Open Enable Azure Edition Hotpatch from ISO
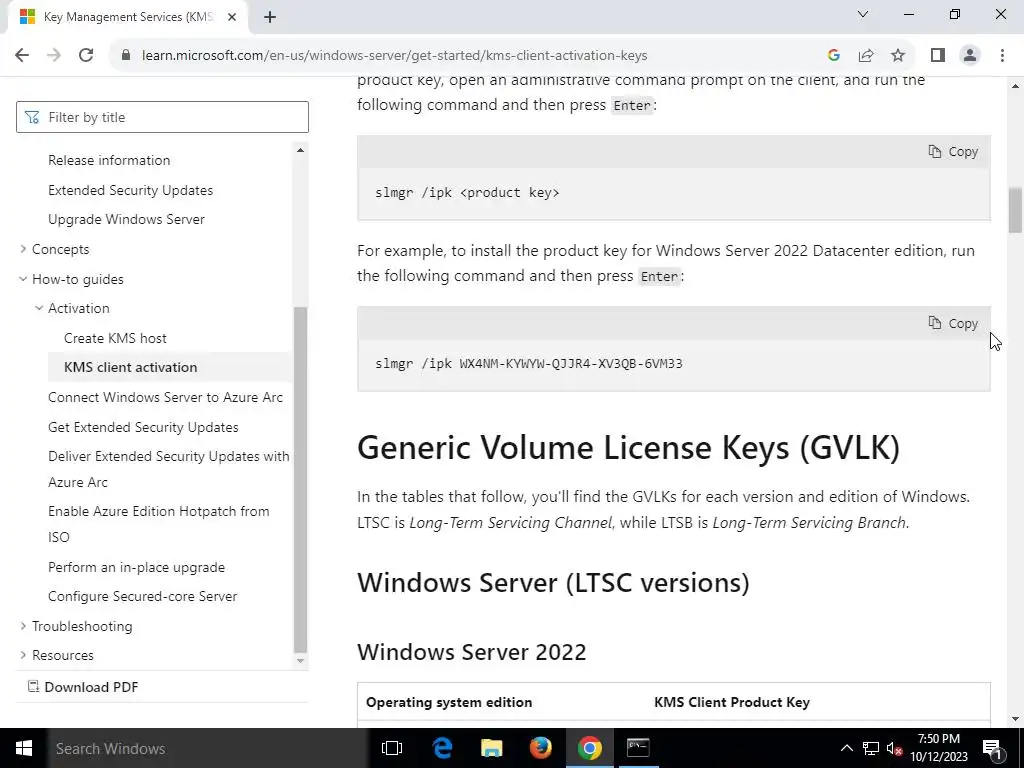Screen dimensions: 1024x768 point(159,524)
